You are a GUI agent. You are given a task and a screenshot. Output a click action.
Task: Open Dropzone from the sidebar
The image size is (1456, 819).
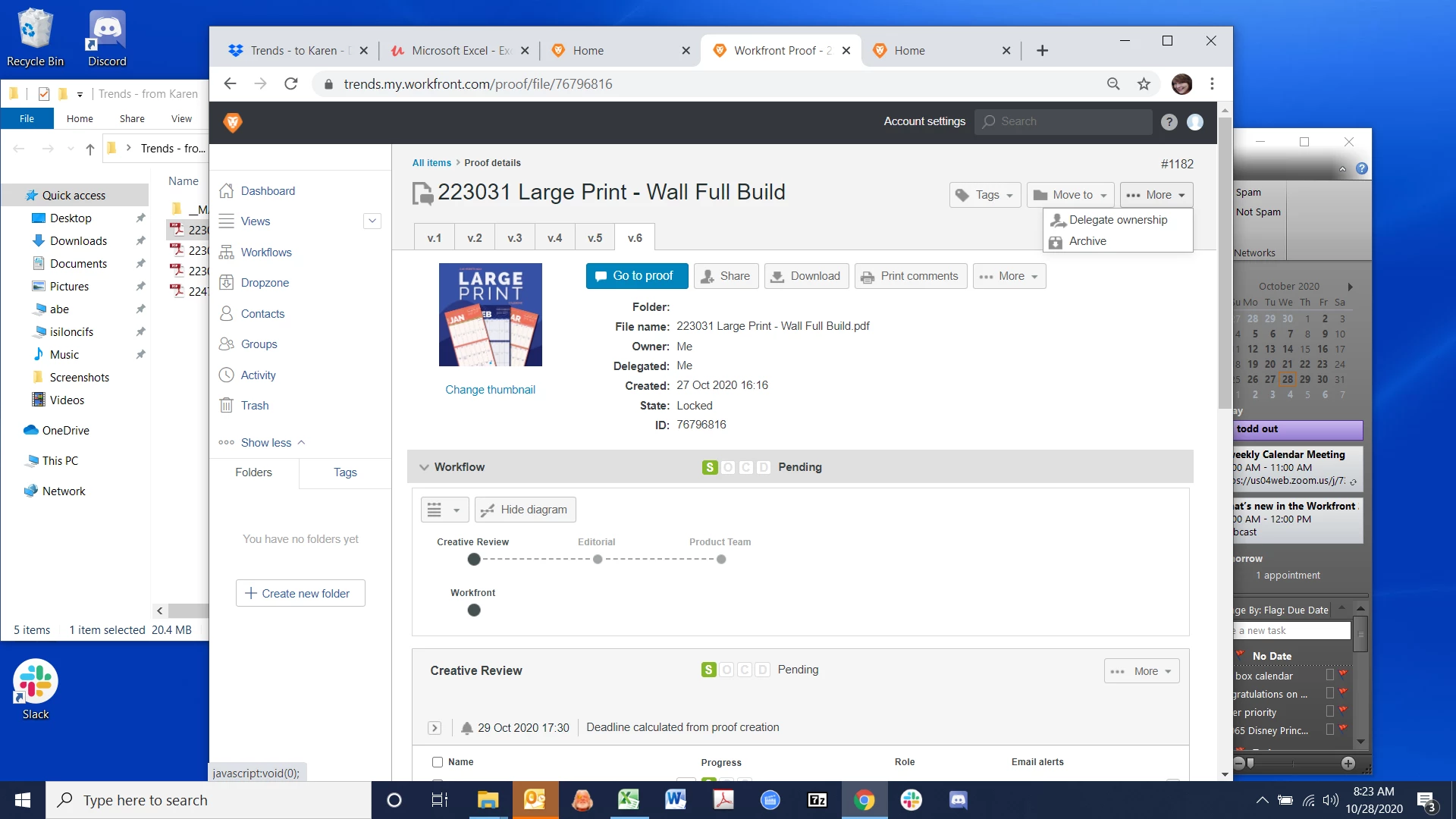[265, 283]
